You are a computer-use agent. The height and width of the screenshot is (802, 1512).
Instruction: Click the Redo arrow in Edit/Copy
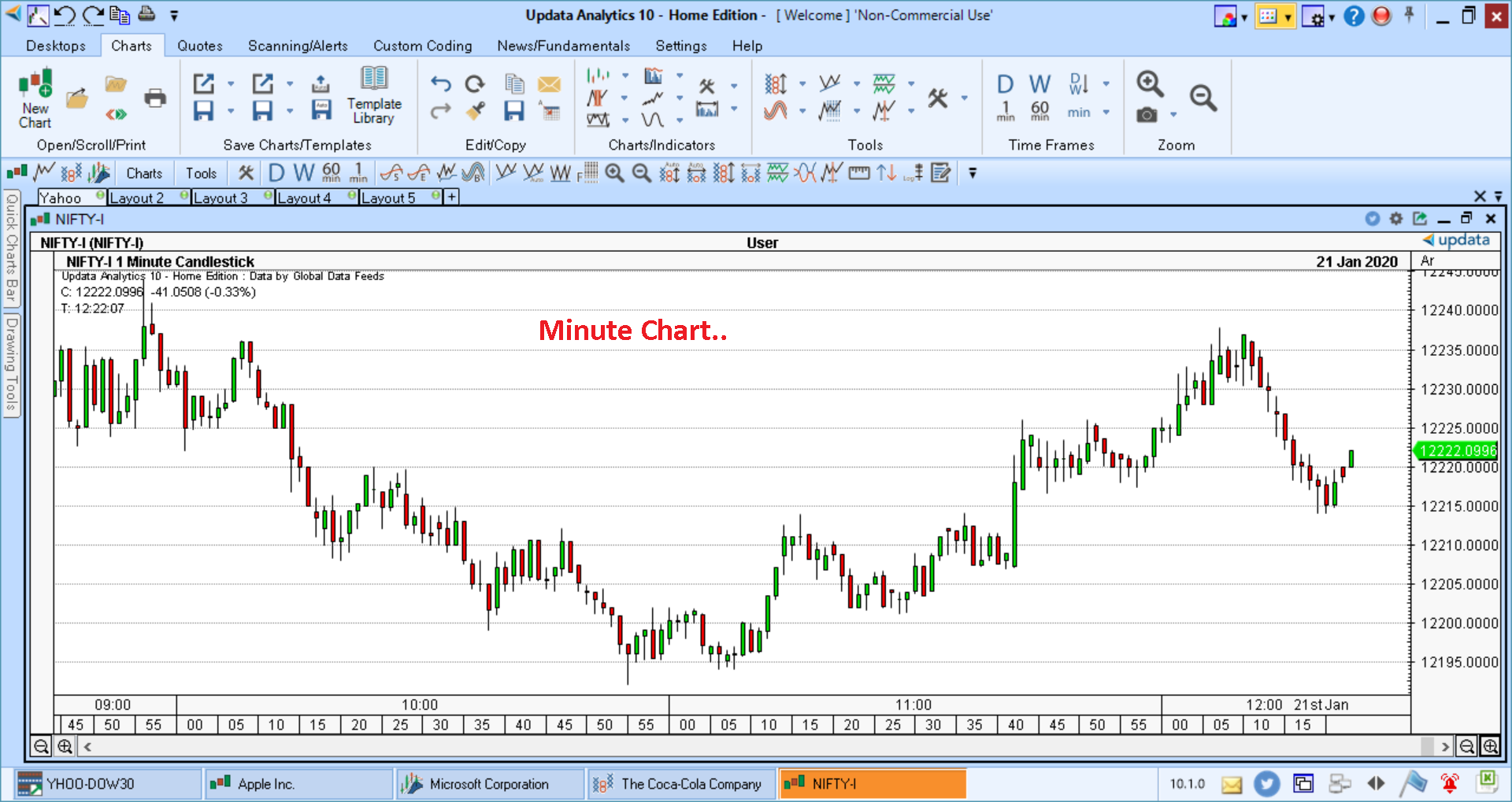coord(441,111)
